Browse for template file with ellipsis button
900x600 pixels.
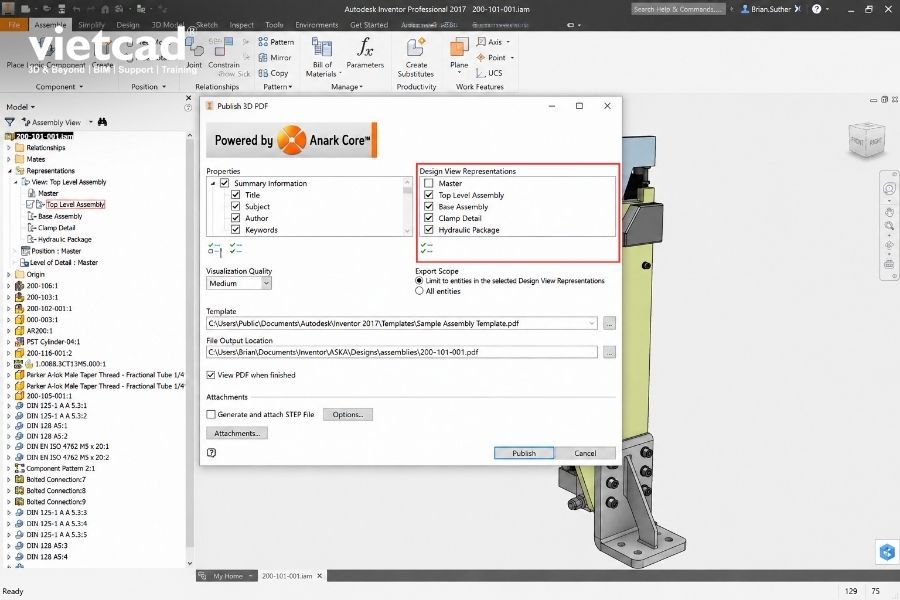pyautogui.click(x=609, y=323)
